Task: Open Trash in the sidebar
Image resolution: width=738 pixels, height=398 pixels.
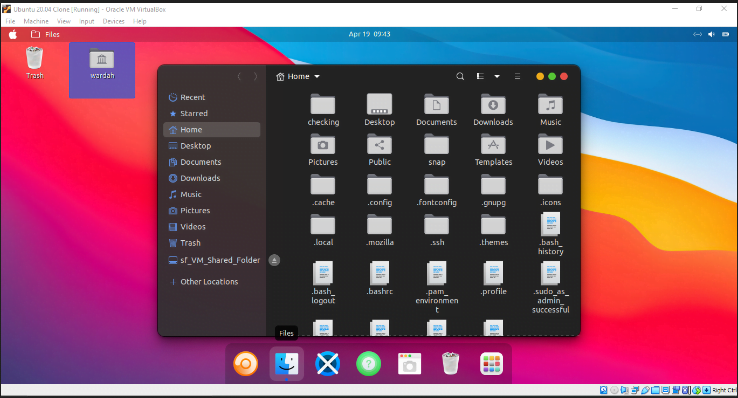Action: pyautogui.click(x=212, y=243)
